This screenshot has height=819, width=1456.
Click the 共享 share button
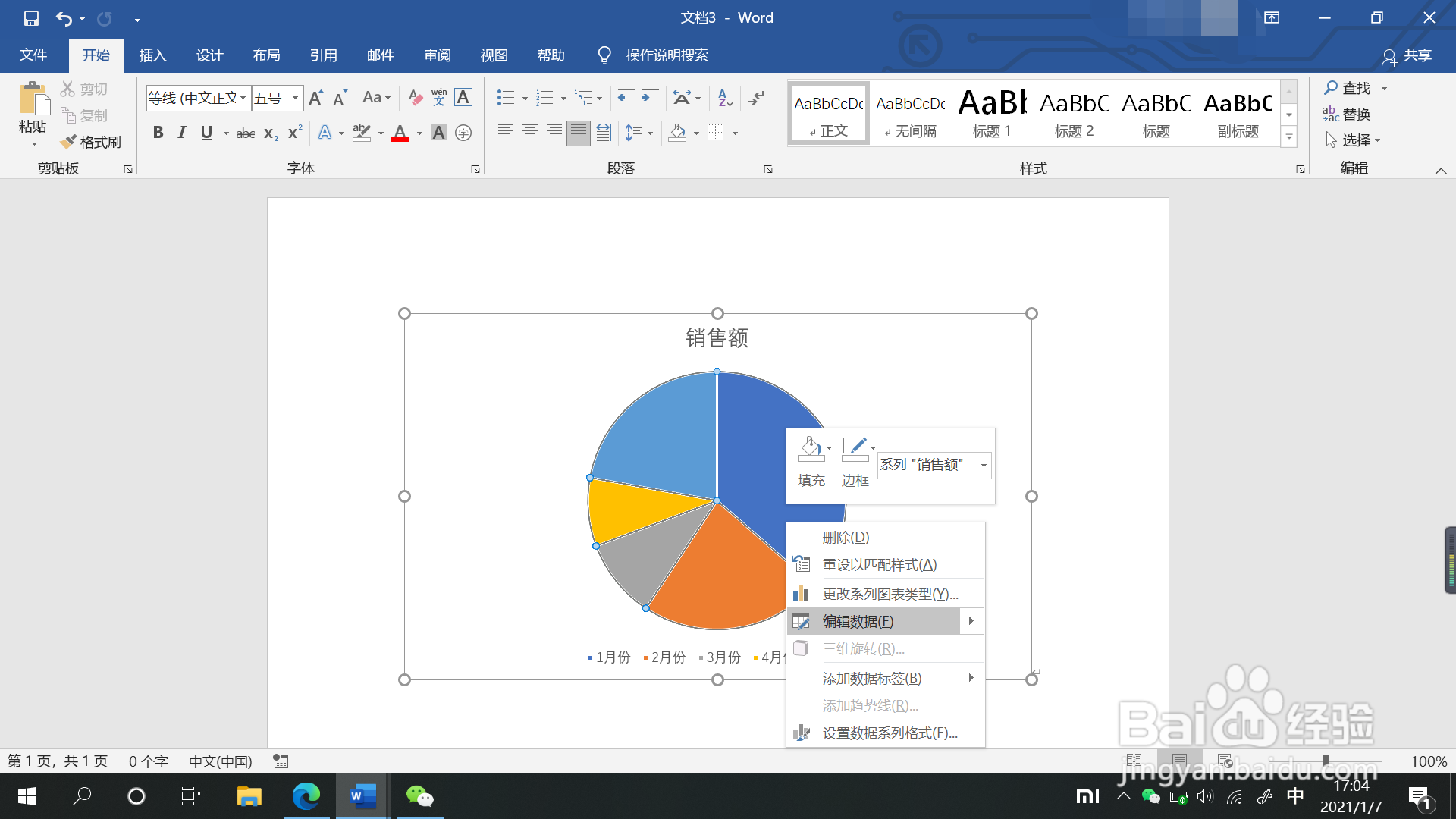point(1407,55)
